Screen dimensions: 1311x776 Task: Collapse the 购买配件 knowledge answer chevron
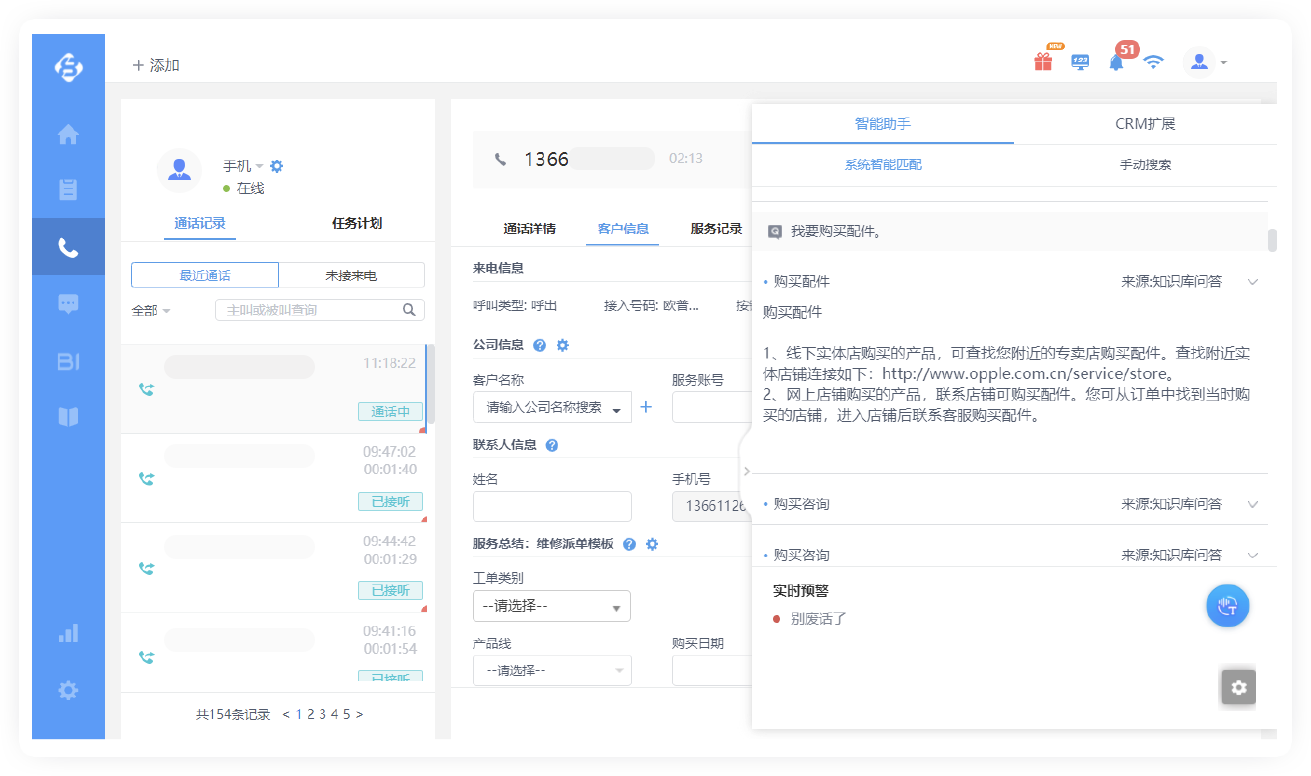tap(1253, 282)
